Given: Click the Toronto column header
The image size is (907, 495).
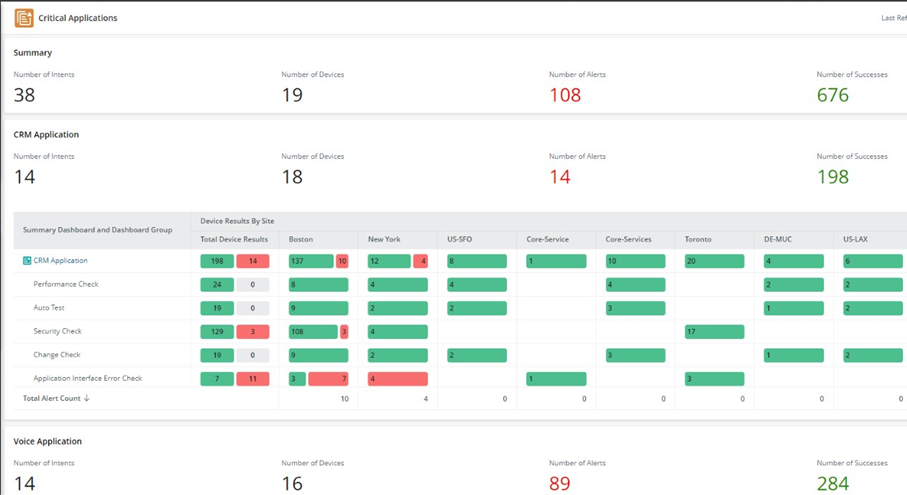Looking at the screenshot, I should tap(699, 240).
